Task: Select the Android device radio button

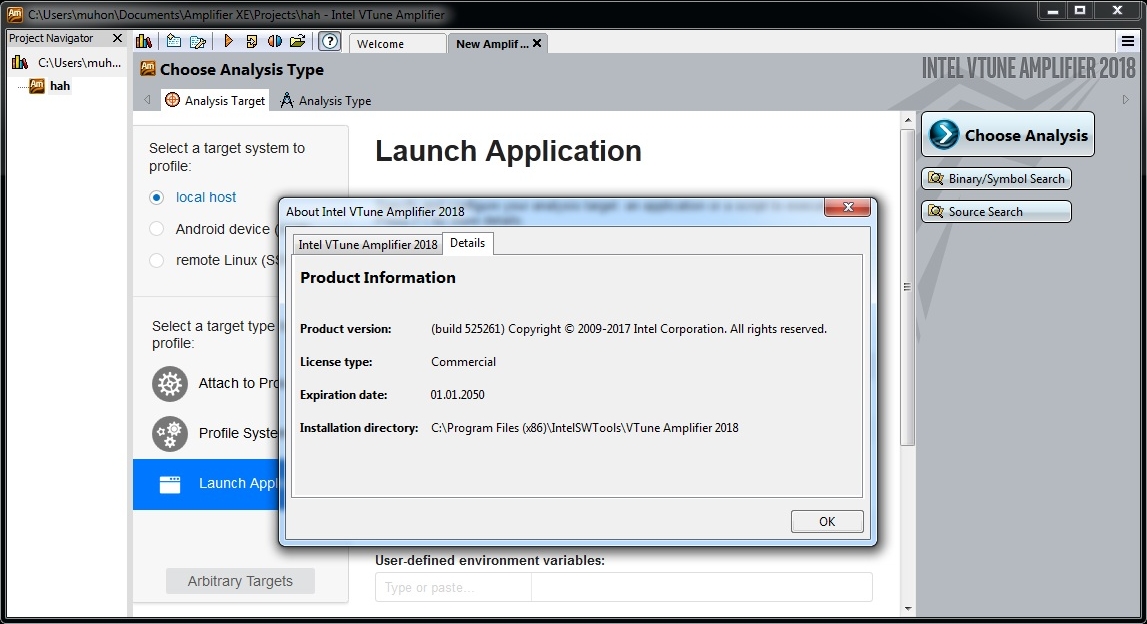Action: pos(157,229)
